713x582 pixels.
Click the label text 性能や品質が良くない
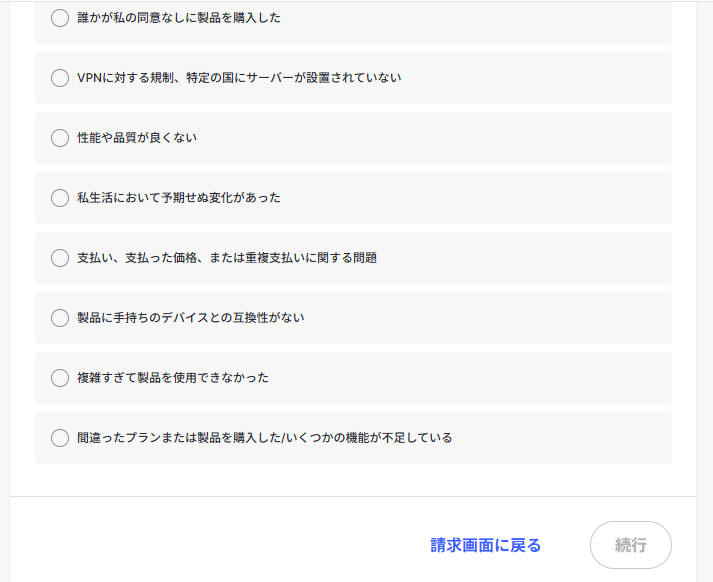pos(137,138)
